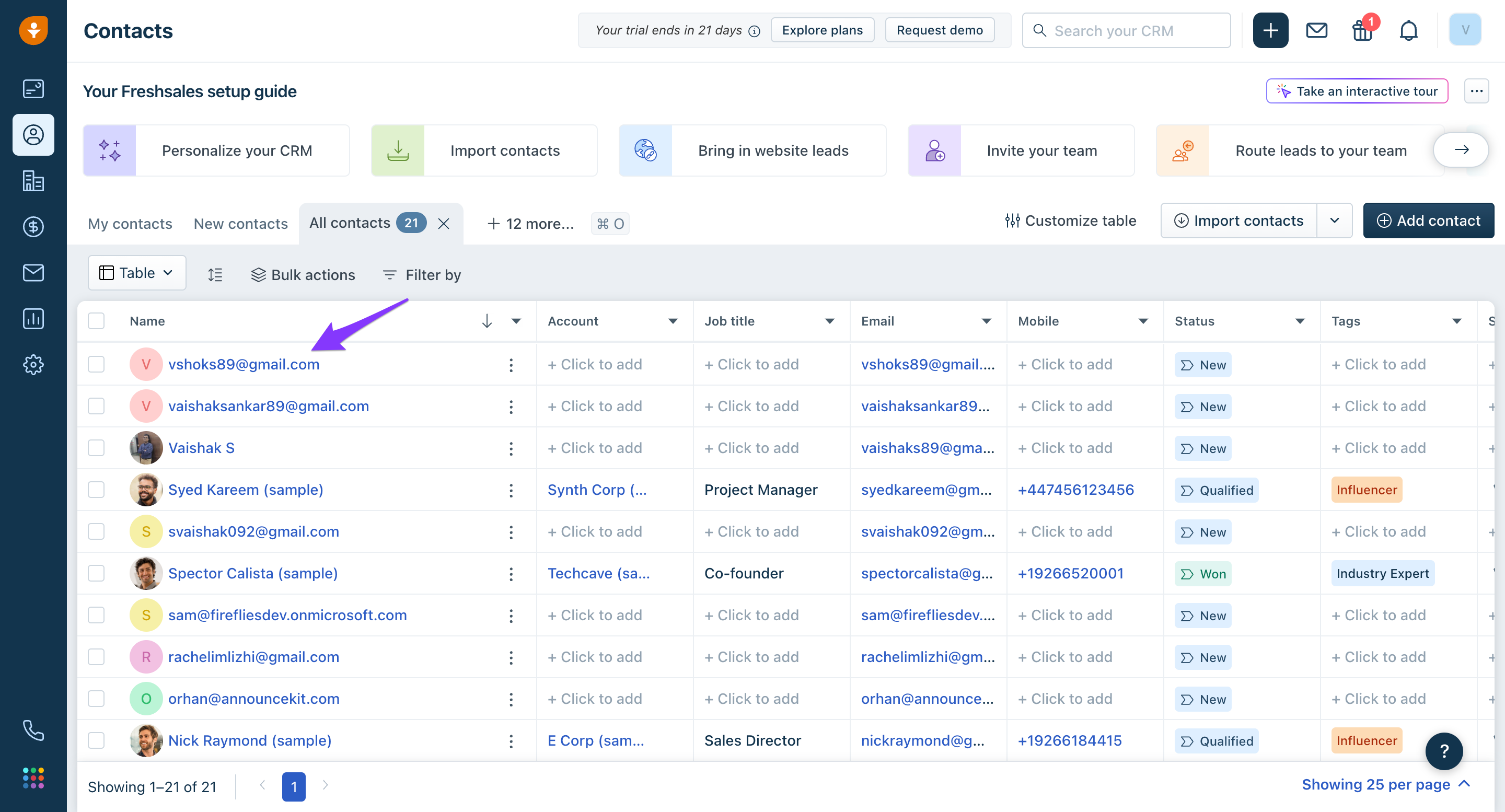Expand the Status column dropdown arrow
1505x812 pixels.
[1300, 321]
